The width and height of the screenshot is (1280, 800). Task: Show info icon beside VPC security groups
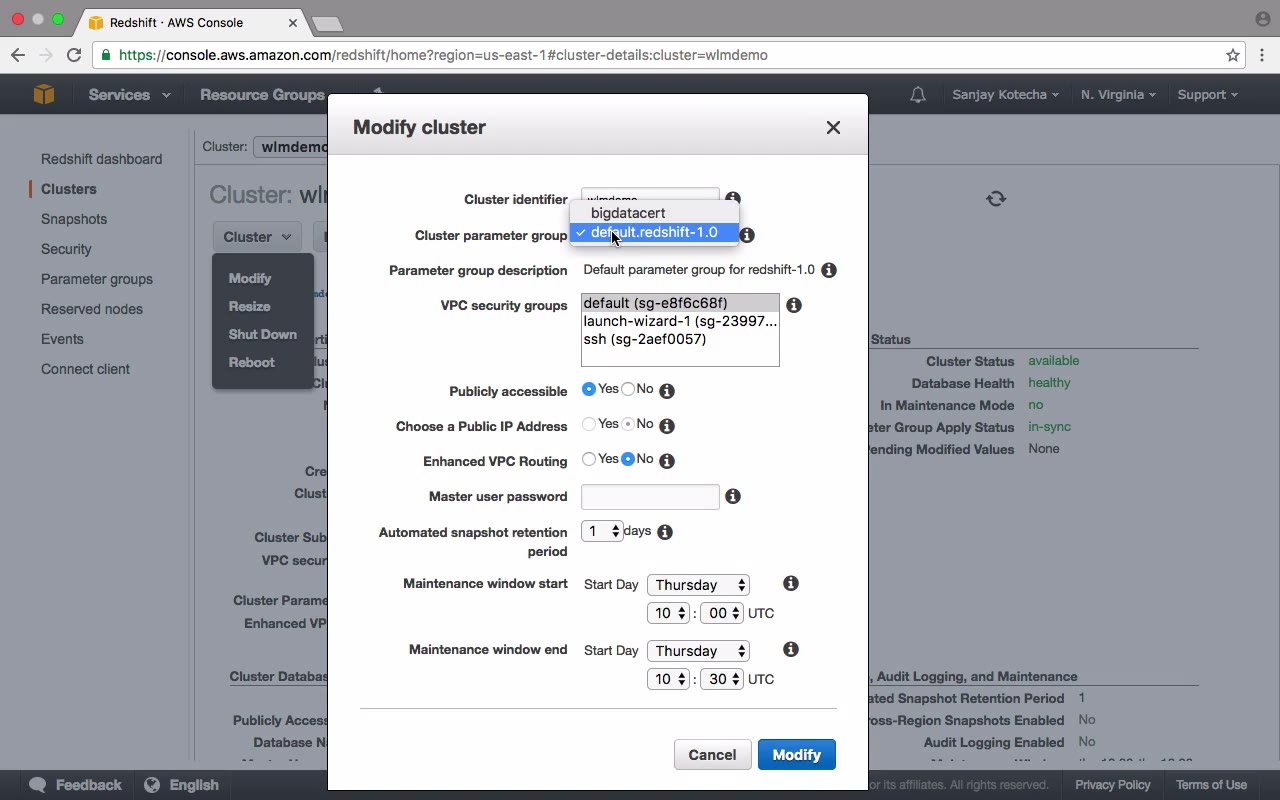click(794, 305)
